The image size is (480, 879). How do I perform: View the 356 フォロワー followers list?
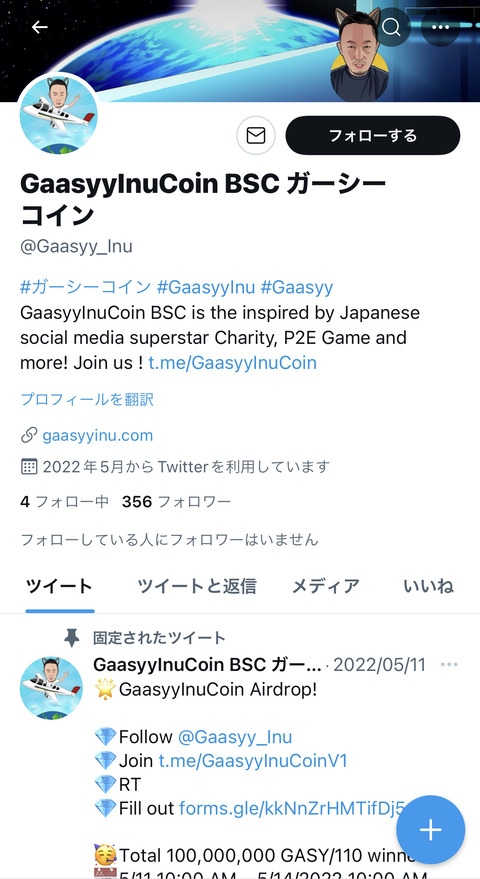[176, 502]
